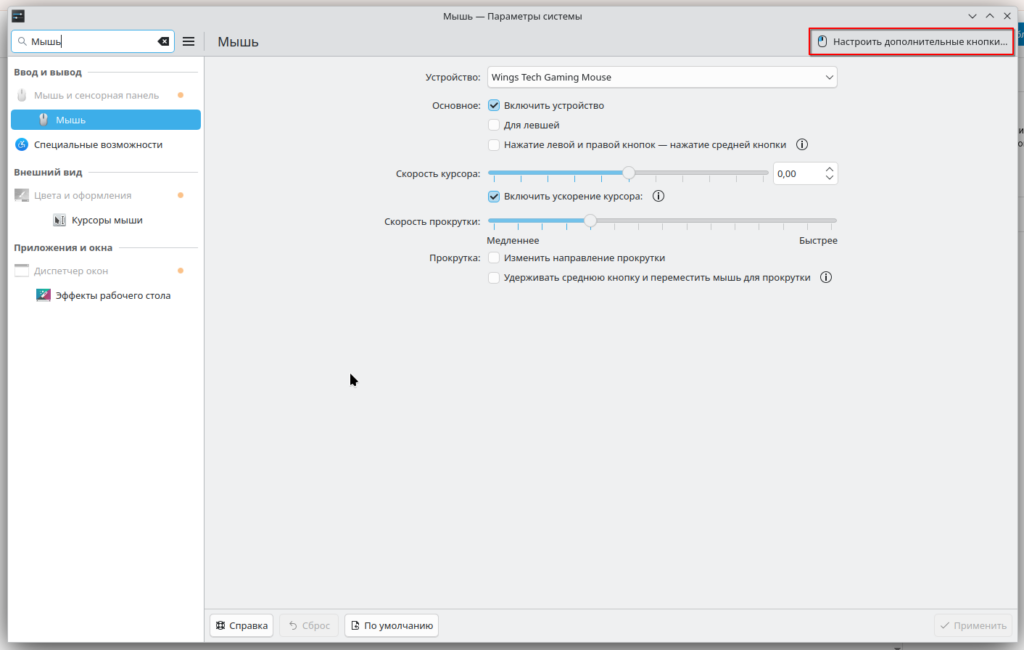1024x650 pixels.
Task: Click the Справка help button
Action: [x=241, y=626]
